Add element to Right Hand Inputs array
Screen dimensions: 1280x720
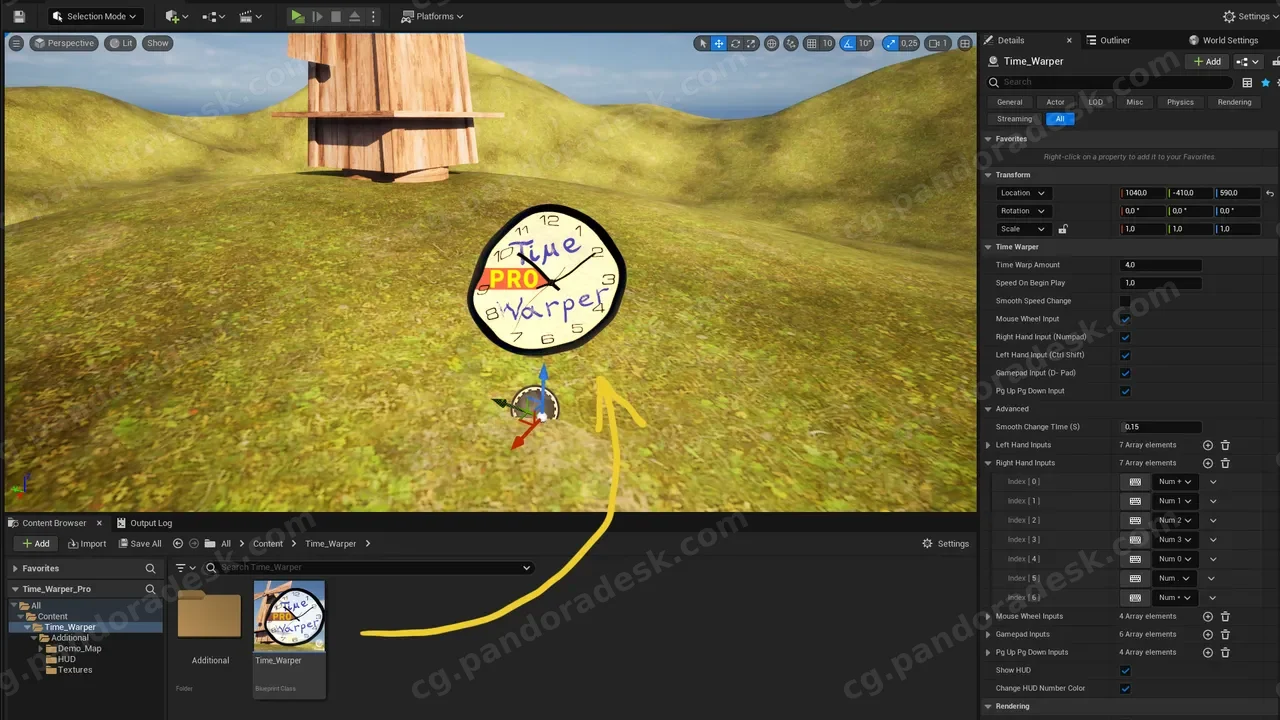tap(1208, 463)
